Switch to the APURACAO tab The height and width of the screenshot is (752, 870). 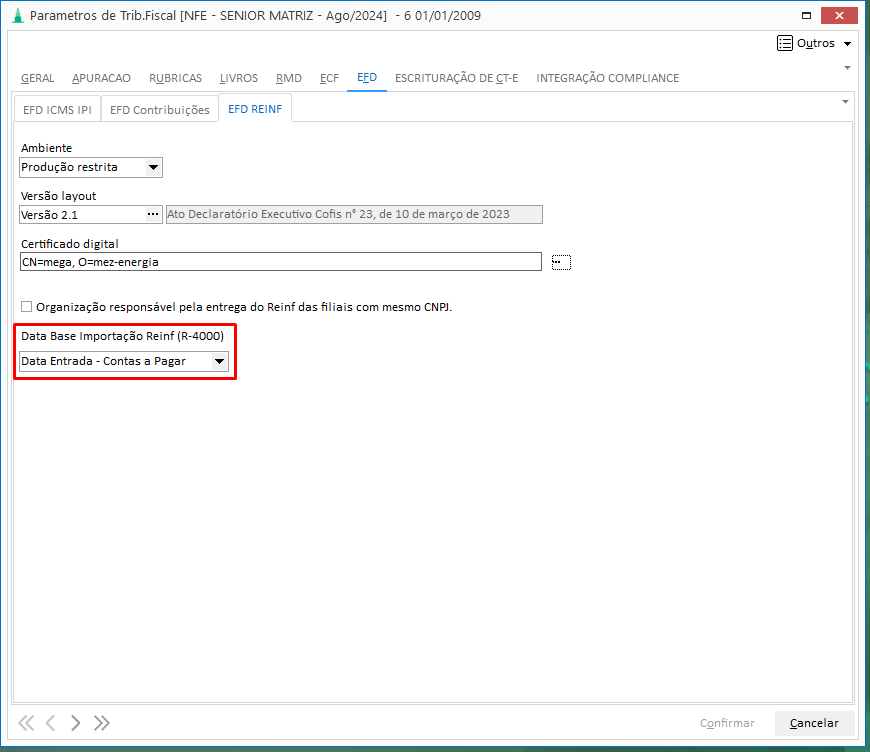click(101, 78)
